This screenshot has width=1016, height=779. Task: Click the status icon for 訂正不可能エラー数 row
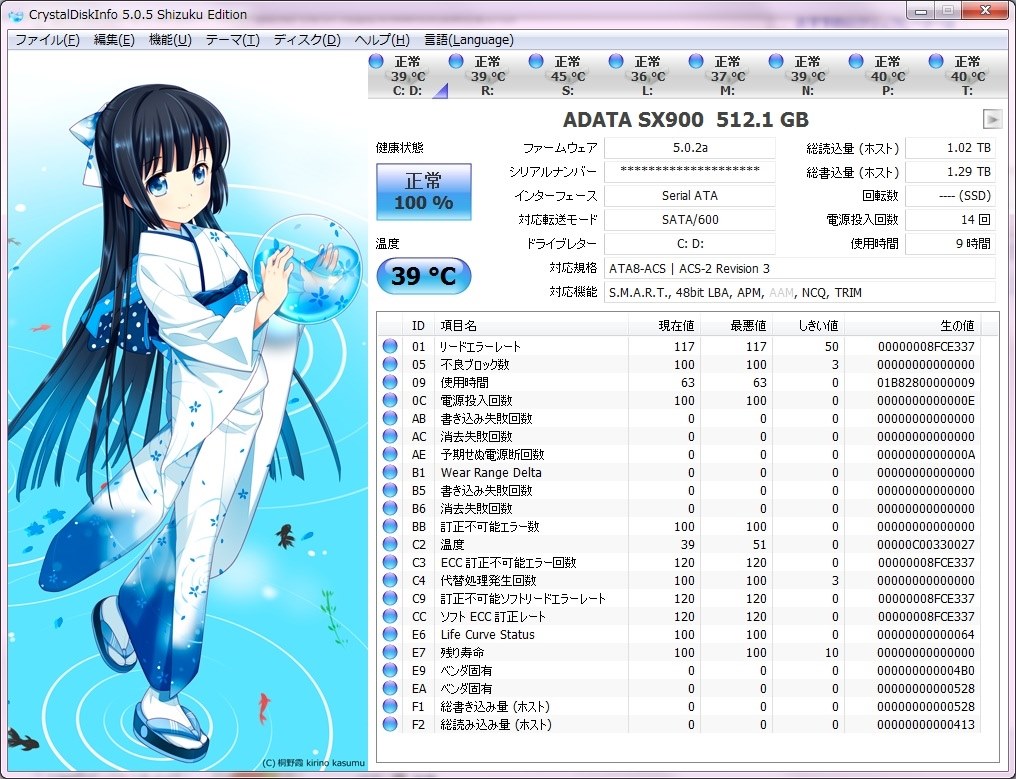click(390, 526)
